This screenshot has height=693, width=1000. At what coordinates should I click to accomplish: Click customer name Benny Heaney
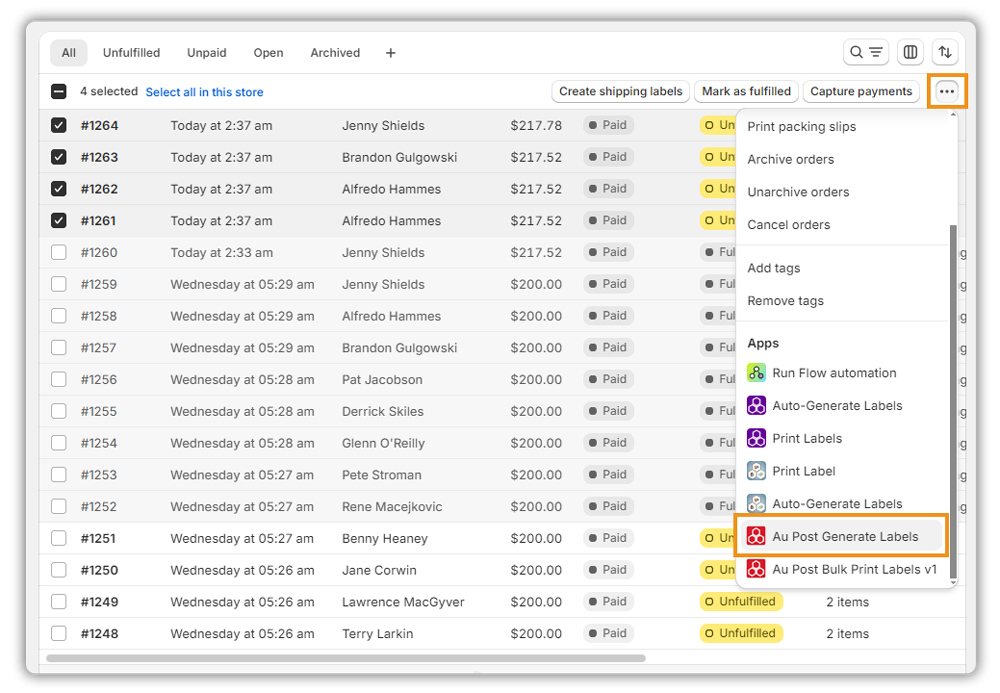pyautogui.click(x=385, y=539)
